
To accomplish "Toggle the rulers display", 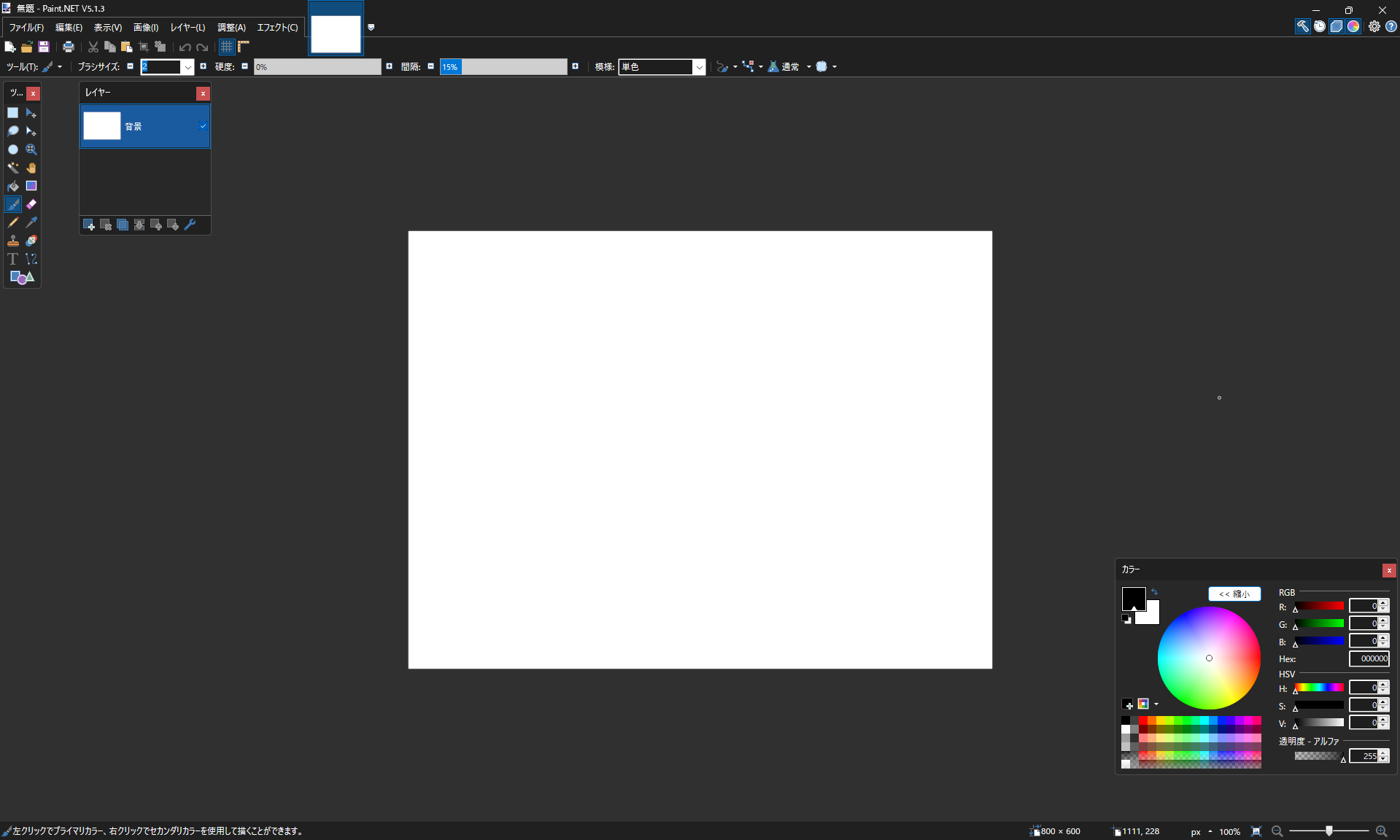I will 244,47.
